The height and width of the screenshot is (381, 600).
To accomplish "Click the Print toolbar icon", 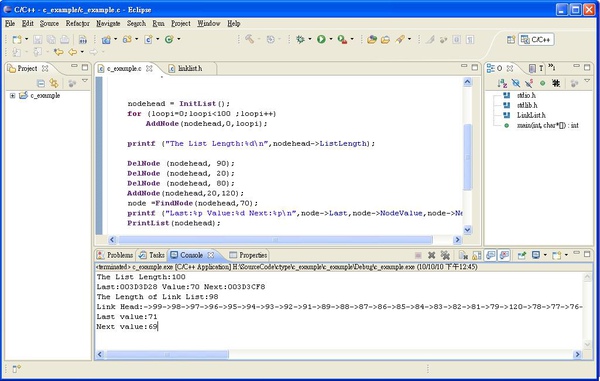I will coord(64,39).
